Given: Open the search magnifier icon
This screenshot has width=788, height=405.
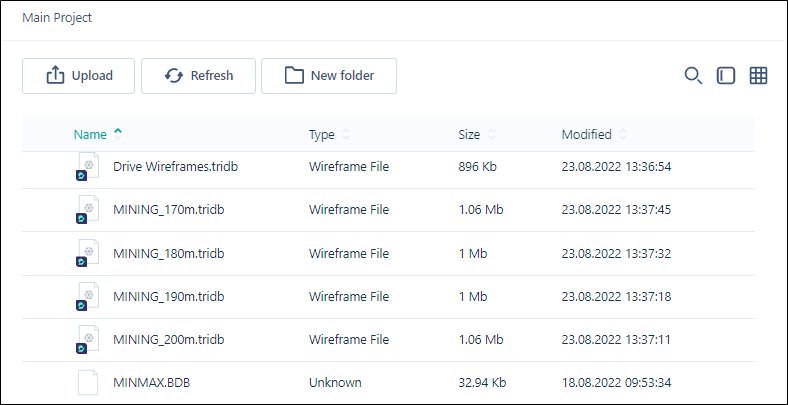Looking at the screenshot, I should click(x=693, y=76).
